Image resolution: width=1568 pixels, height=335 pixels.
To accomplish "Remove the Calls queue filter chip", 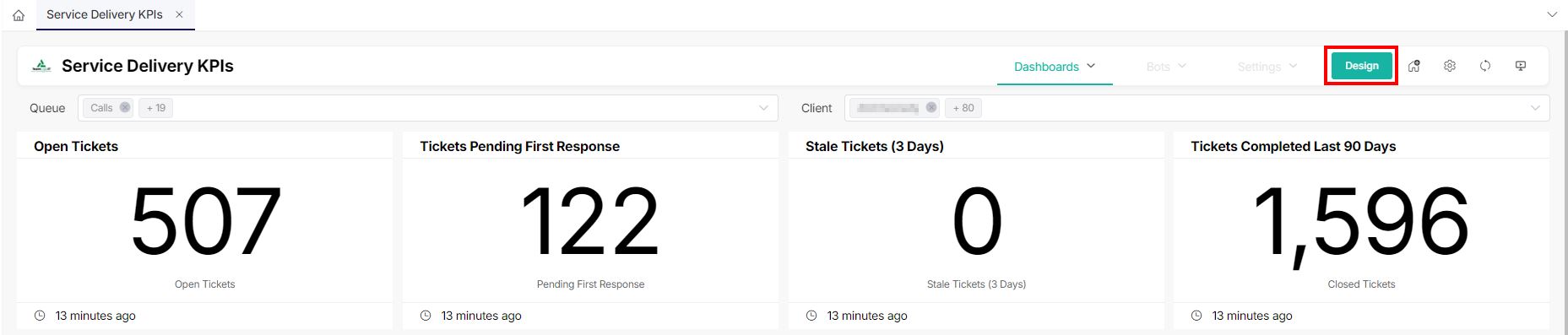I will pyautogui.click(x=125, y=107).
